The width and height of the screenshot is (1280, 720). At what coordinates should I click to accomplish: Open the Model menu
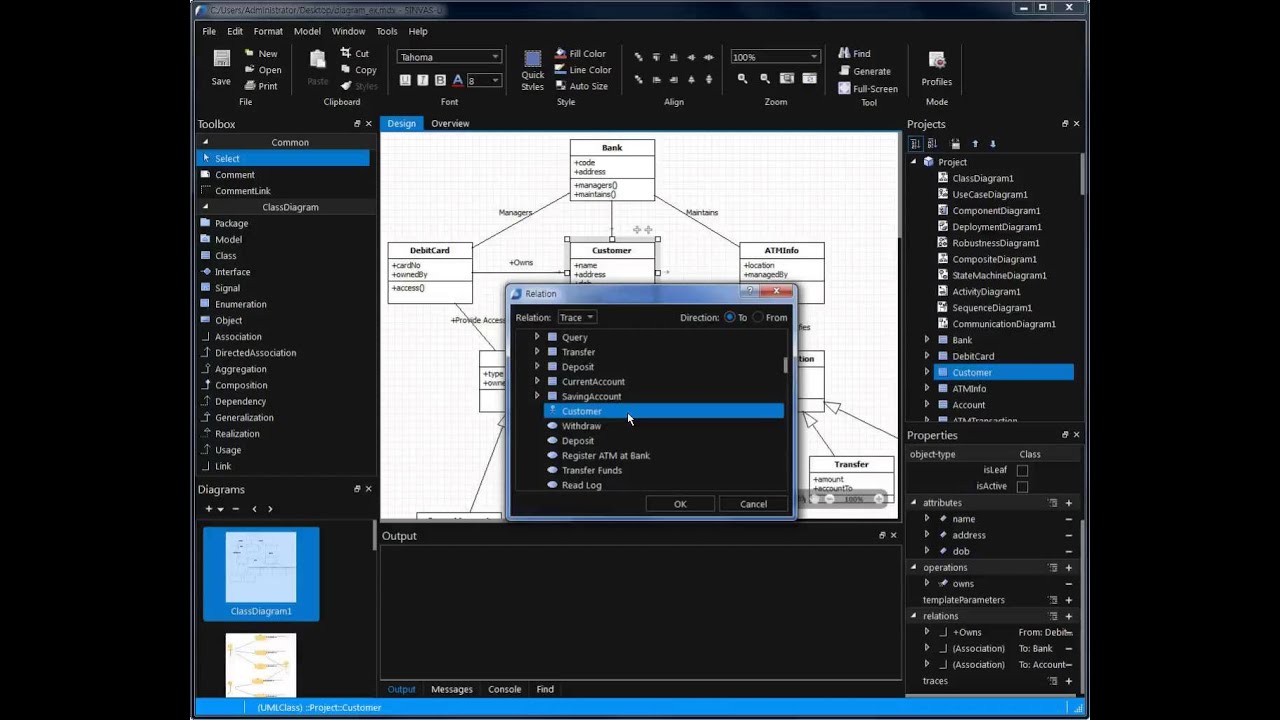[307, 31]
